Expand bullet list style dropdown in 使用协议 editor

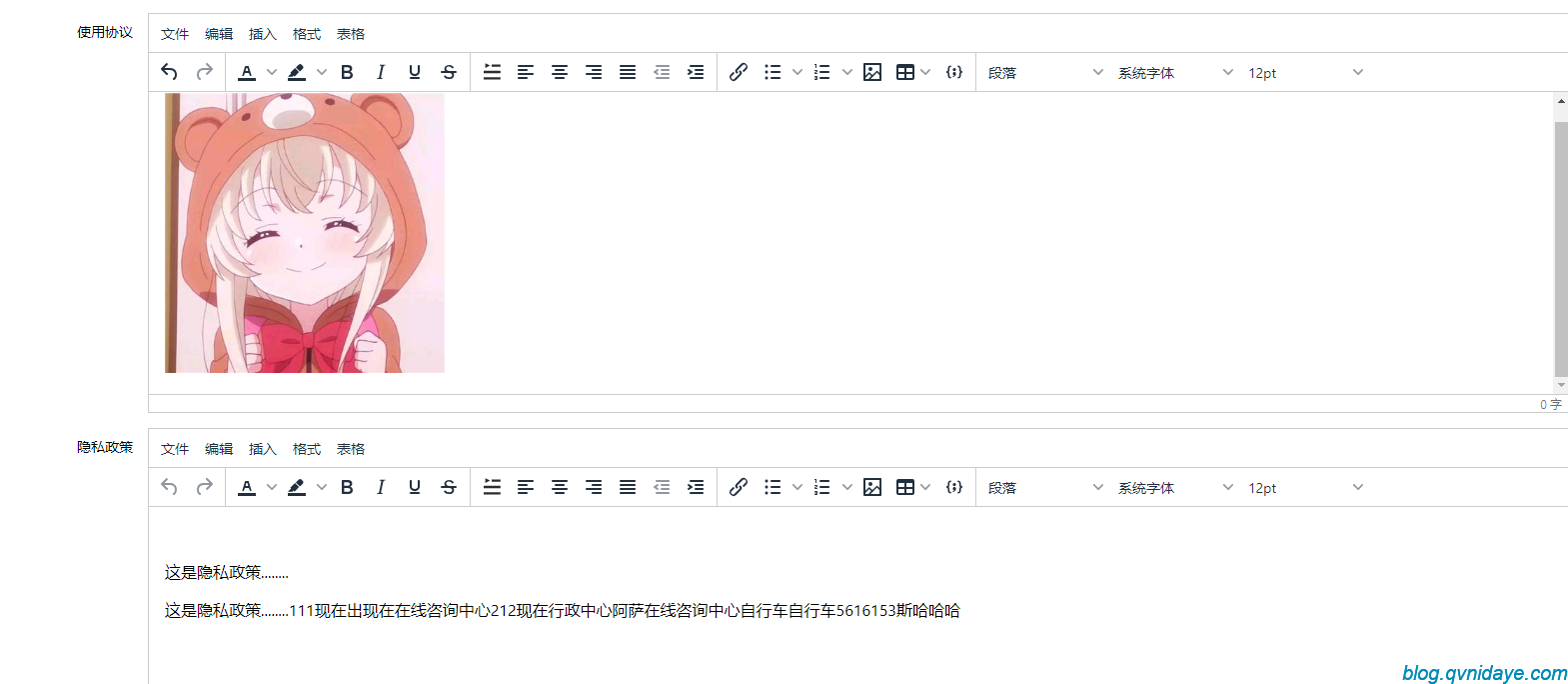[797, 72]
